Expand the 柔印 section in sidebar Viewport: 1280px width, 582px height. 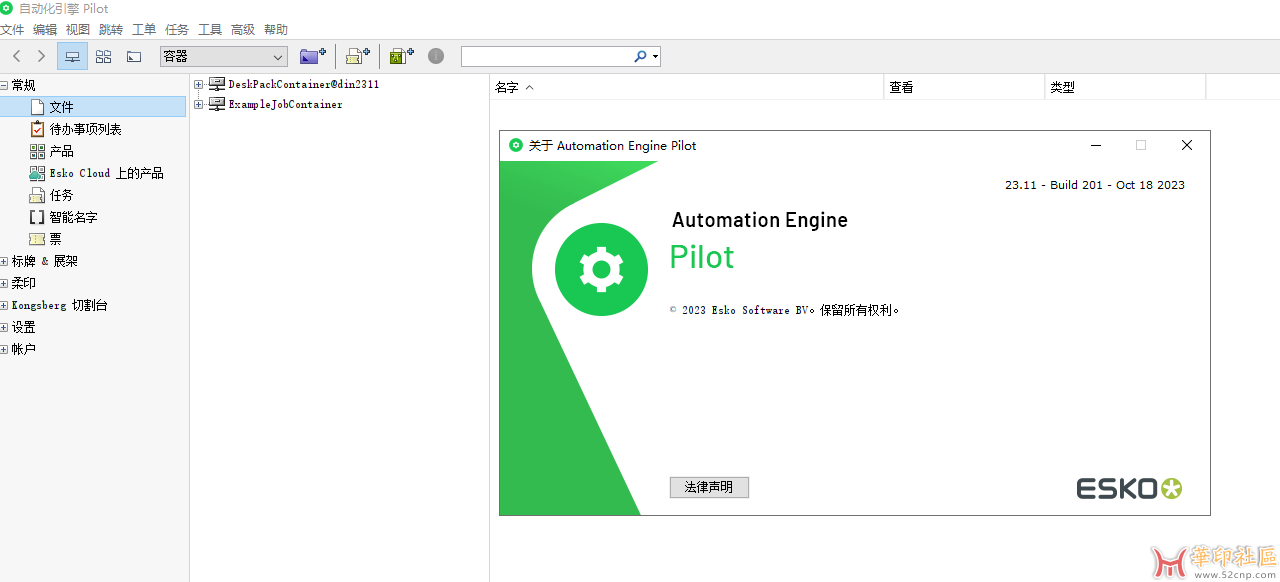point(5,284)
